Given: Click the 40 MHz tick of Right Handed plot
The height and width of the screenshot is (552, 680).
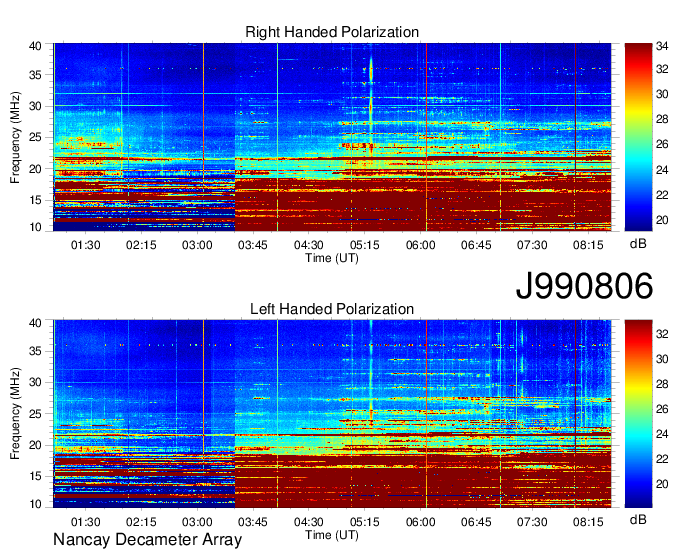Looking at the screenshot, I should (35, 46).
